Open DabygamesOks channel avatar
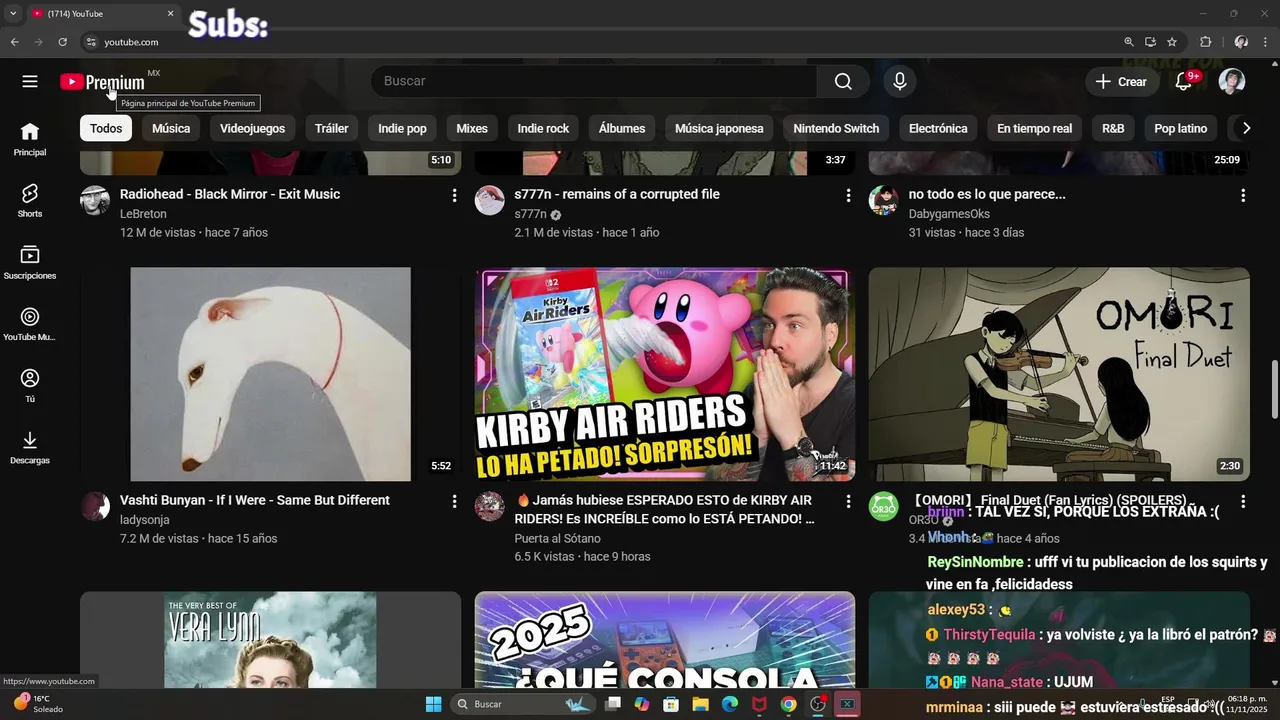Image resolution: width=1280 pixels, height=720 pixels. coord(883,201)
